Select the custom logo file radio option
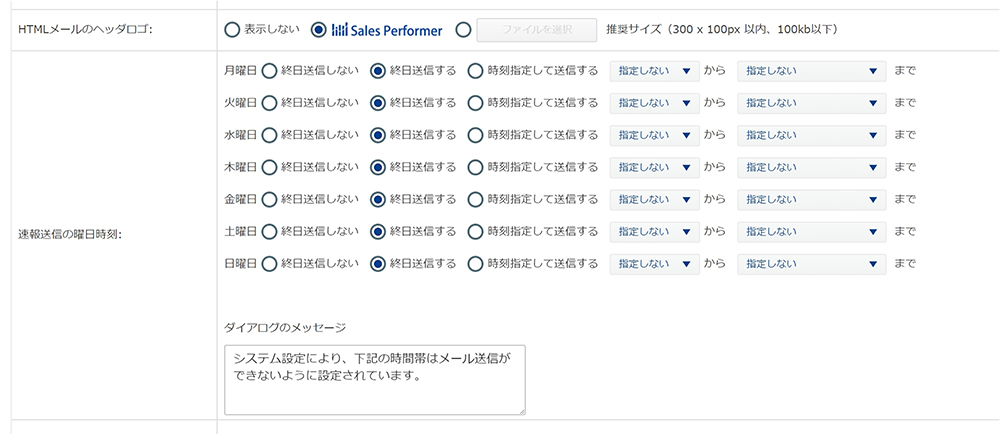The width and height of the screenshot is (1000, 434). [x=463, y=30]
